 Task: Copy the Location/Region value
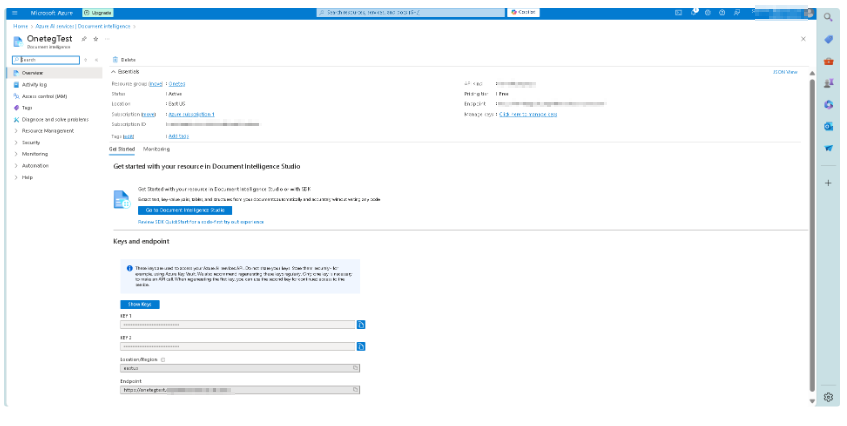(356, 368)
